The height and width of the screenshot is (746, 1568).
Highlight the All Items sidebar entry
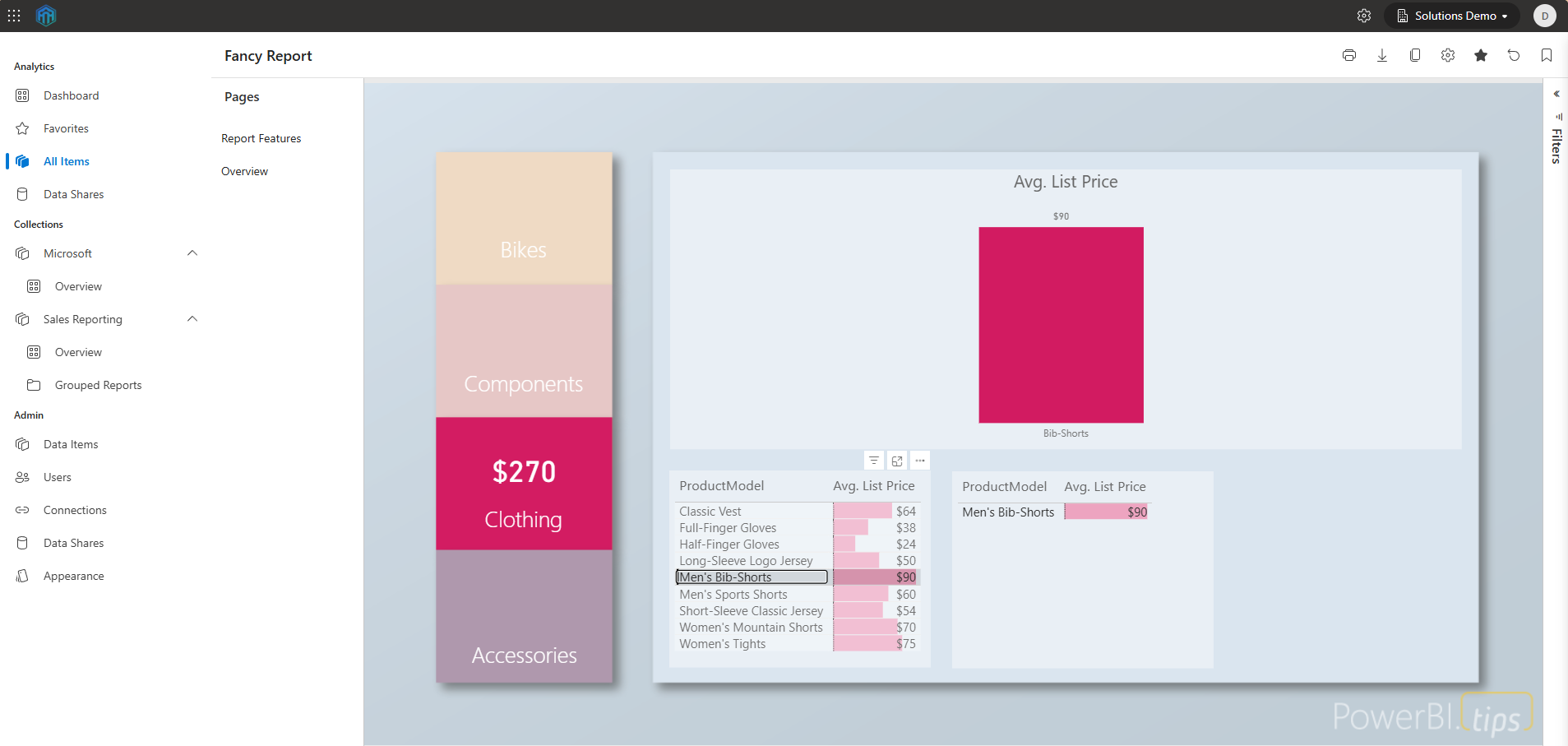pyautogui.click(x=67, y=161)
